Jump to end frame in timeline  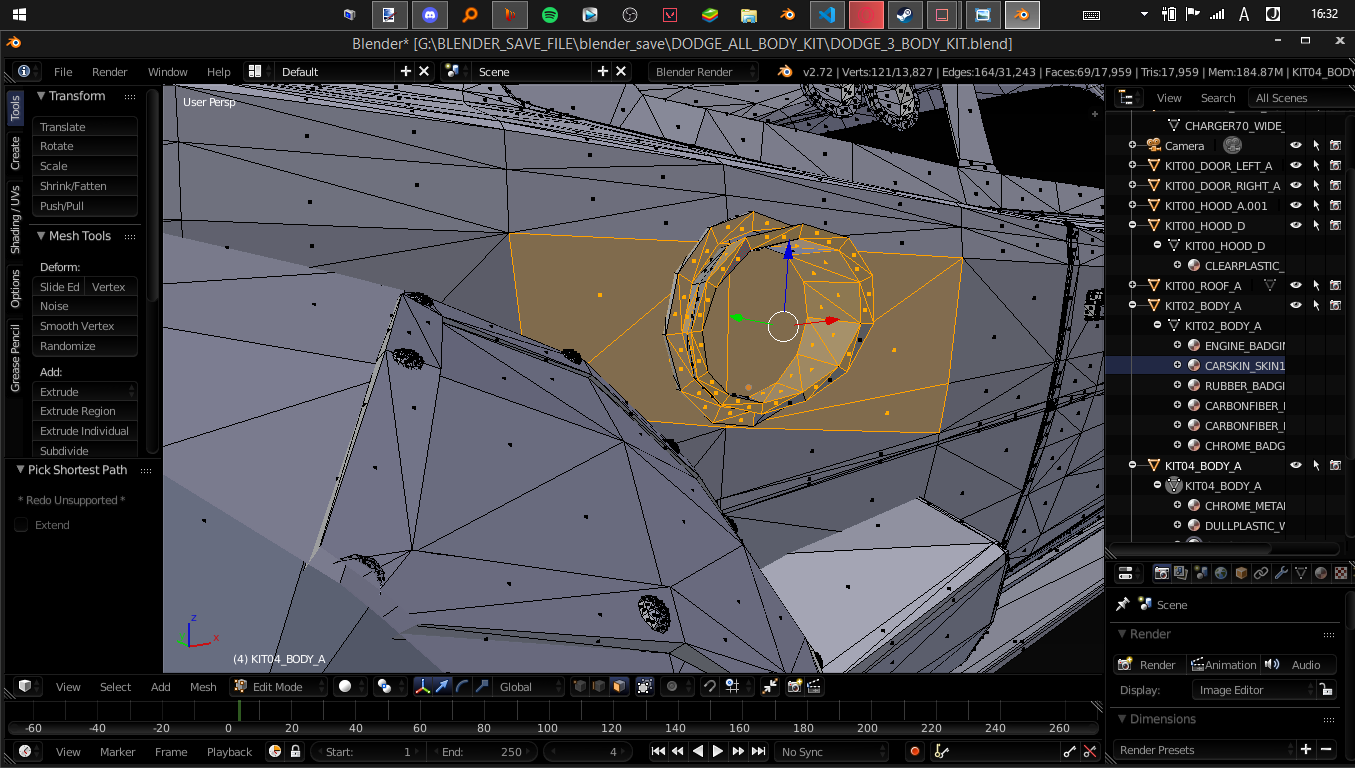click(x=759, y=752)
